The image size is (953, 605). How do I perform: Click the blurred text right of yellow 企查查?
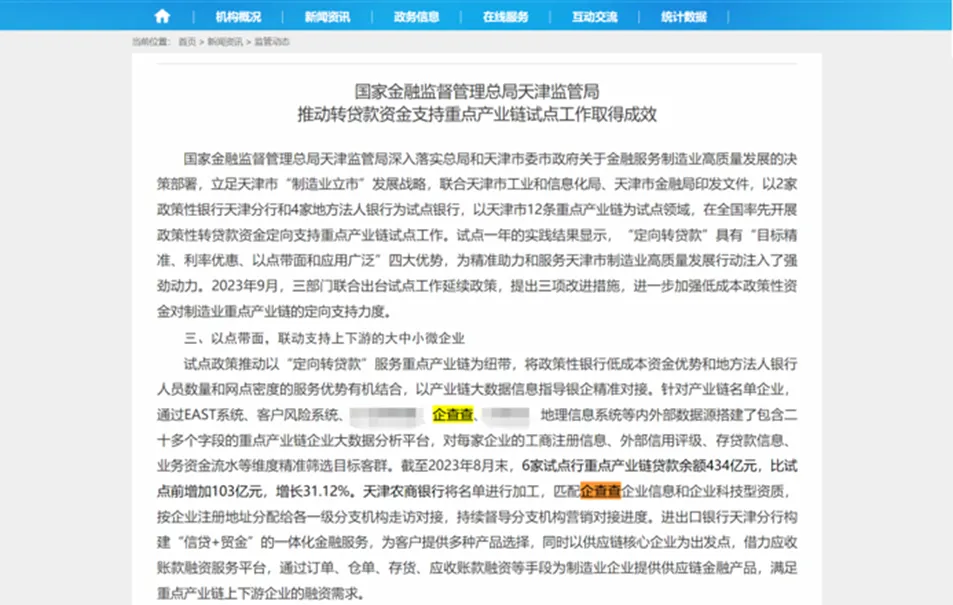(505, 414)
